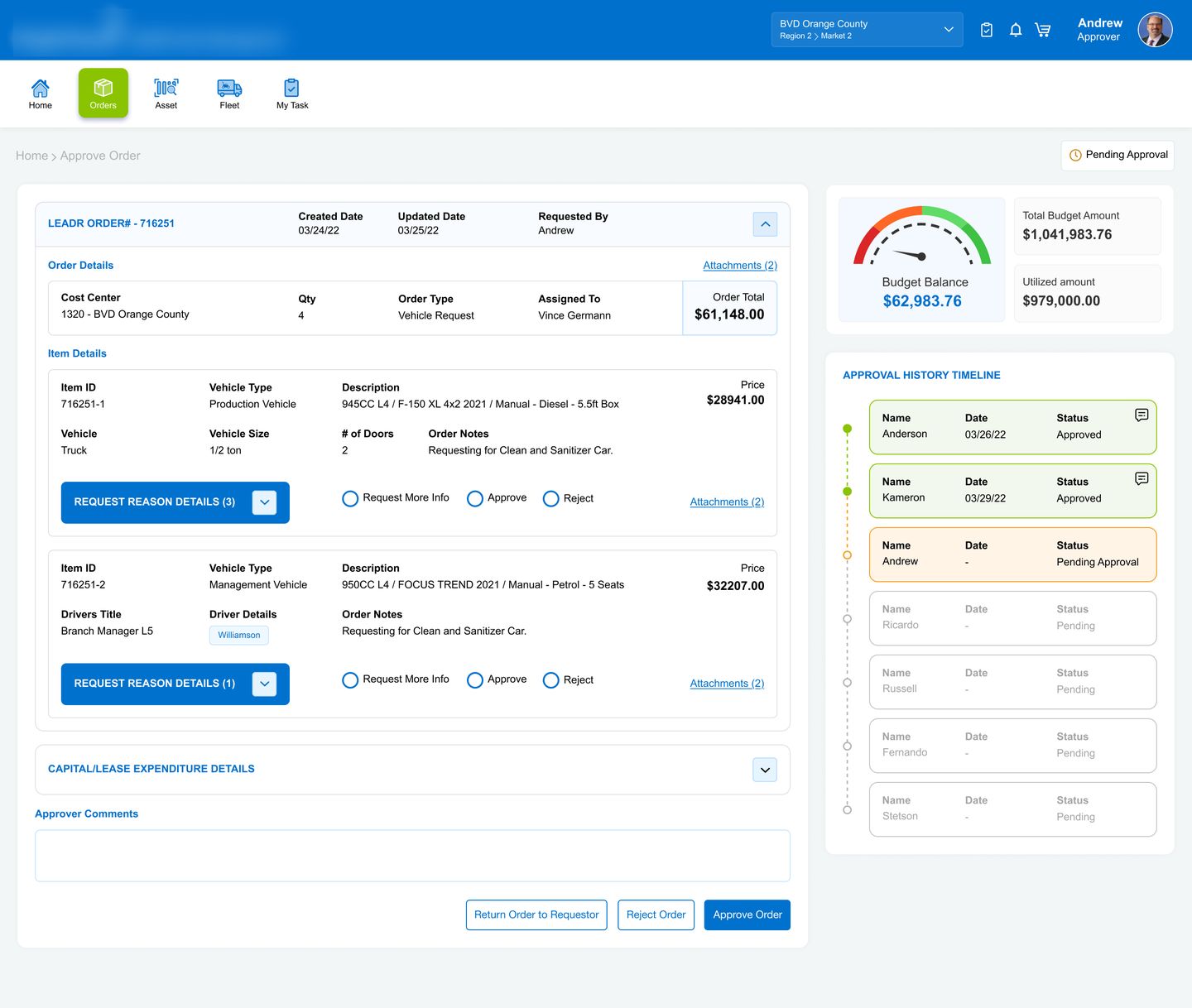Select Fernando's pending timeline card
The image size is (1192, 1008).
[x=1012, y=746]
